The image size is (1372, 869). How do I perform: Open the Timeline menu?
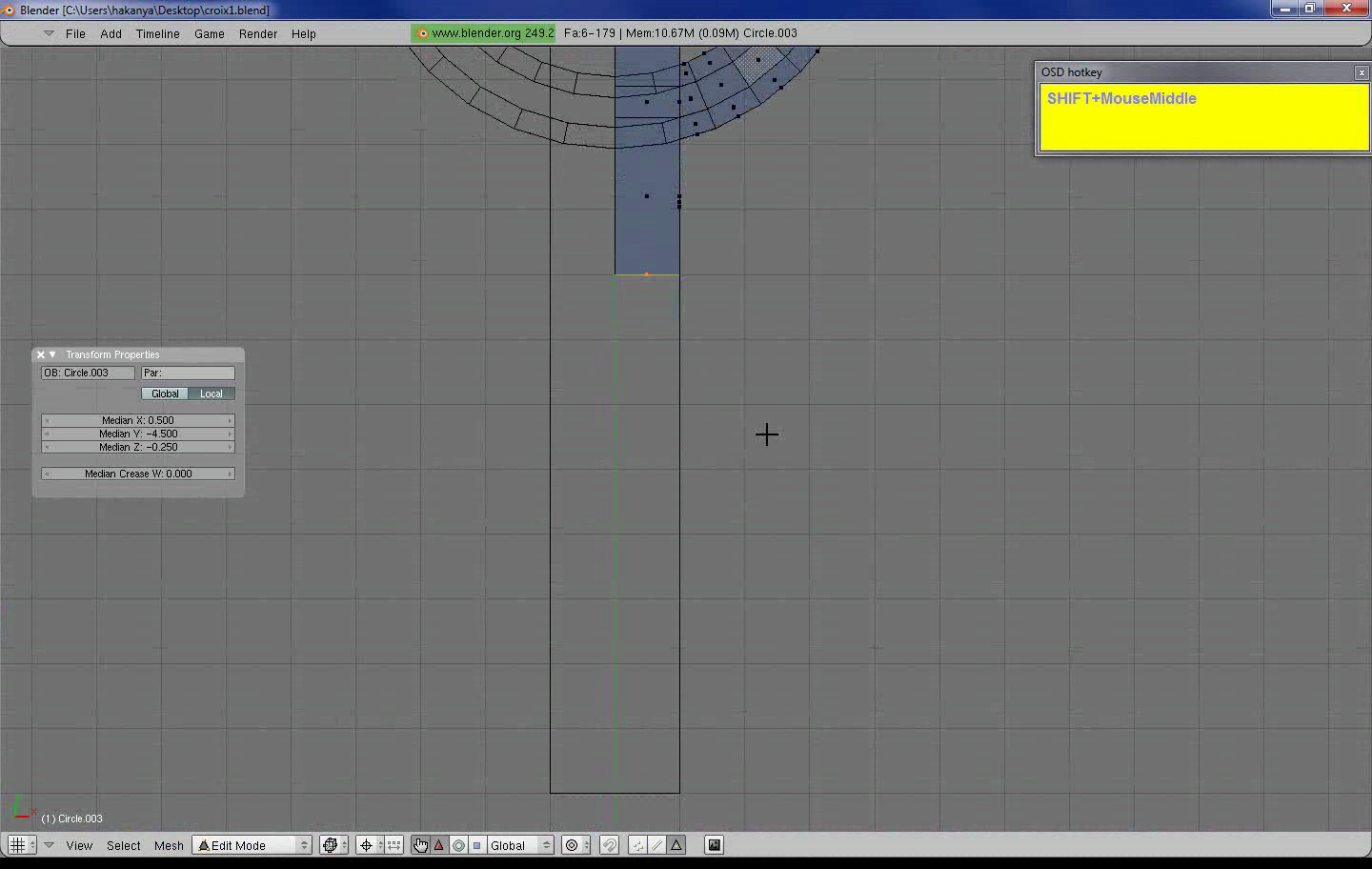[x=157, y=33]
